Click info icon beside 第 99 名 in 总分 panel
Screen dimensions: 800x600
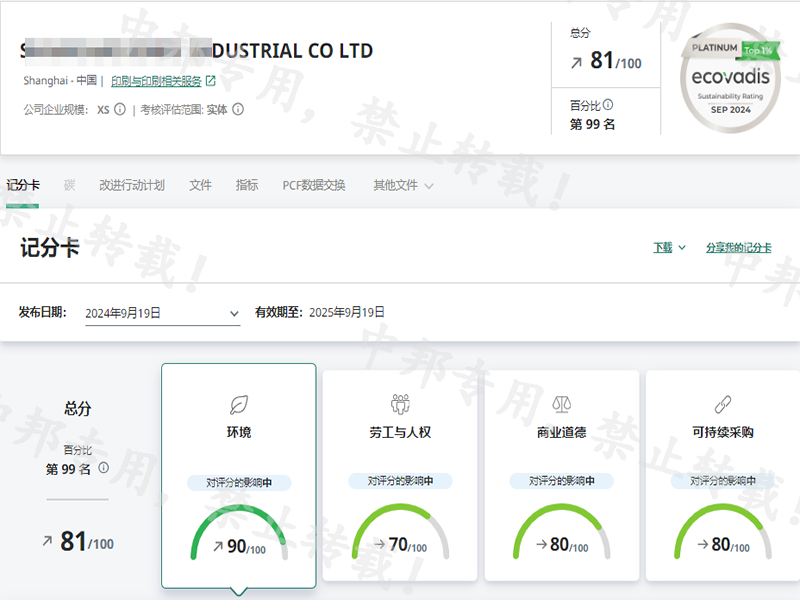pos(103,467)
